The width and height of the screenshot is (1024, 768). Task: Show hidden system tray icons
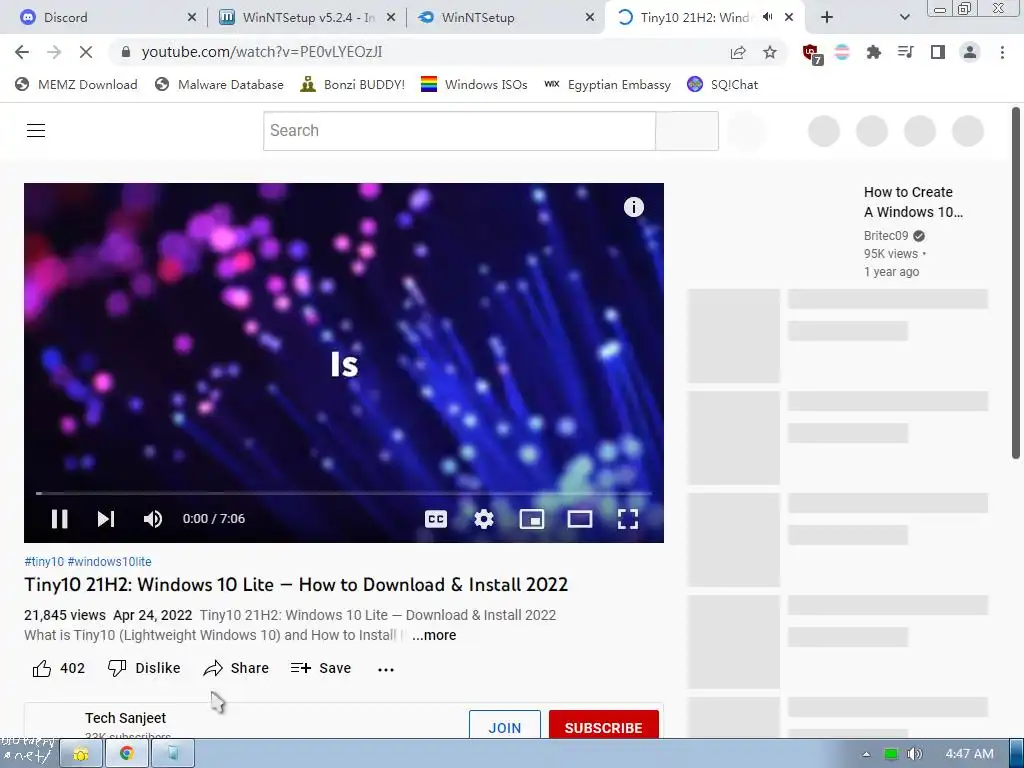point(866,754)
